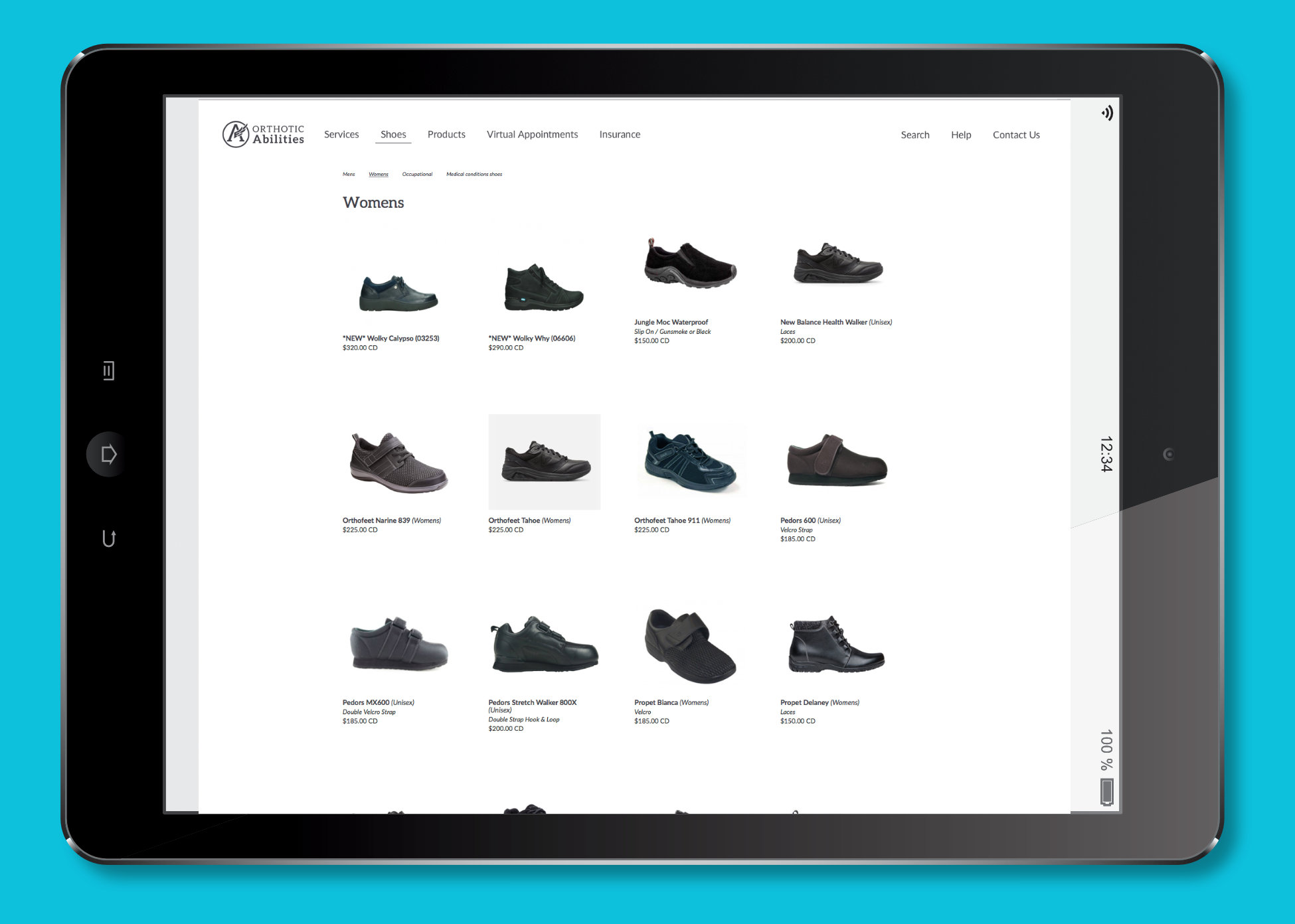
Task: Open the Services menu
Action: coord(341,134)
